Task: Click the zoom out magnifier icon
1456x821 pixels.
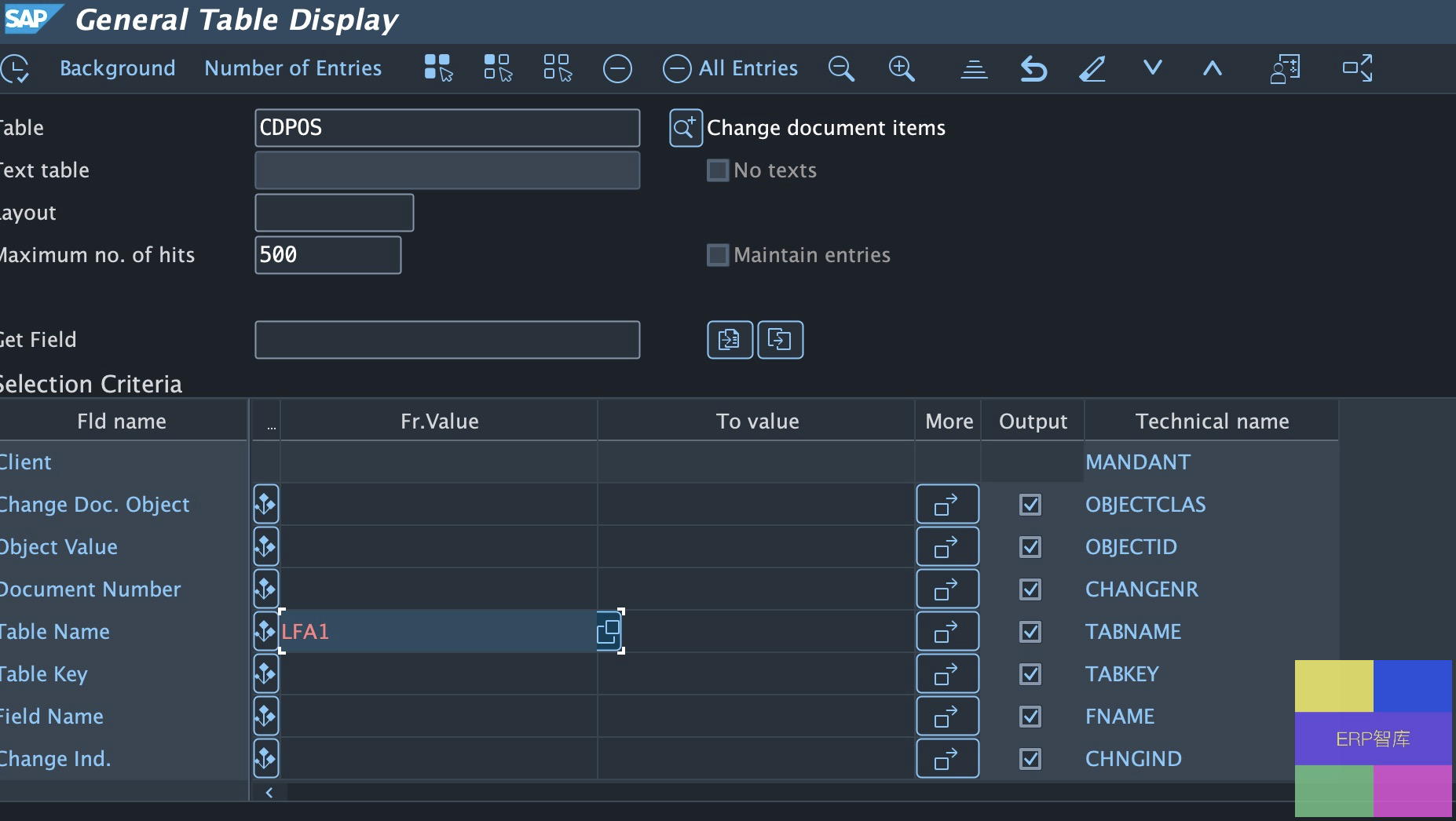Action: click(841, 68)
